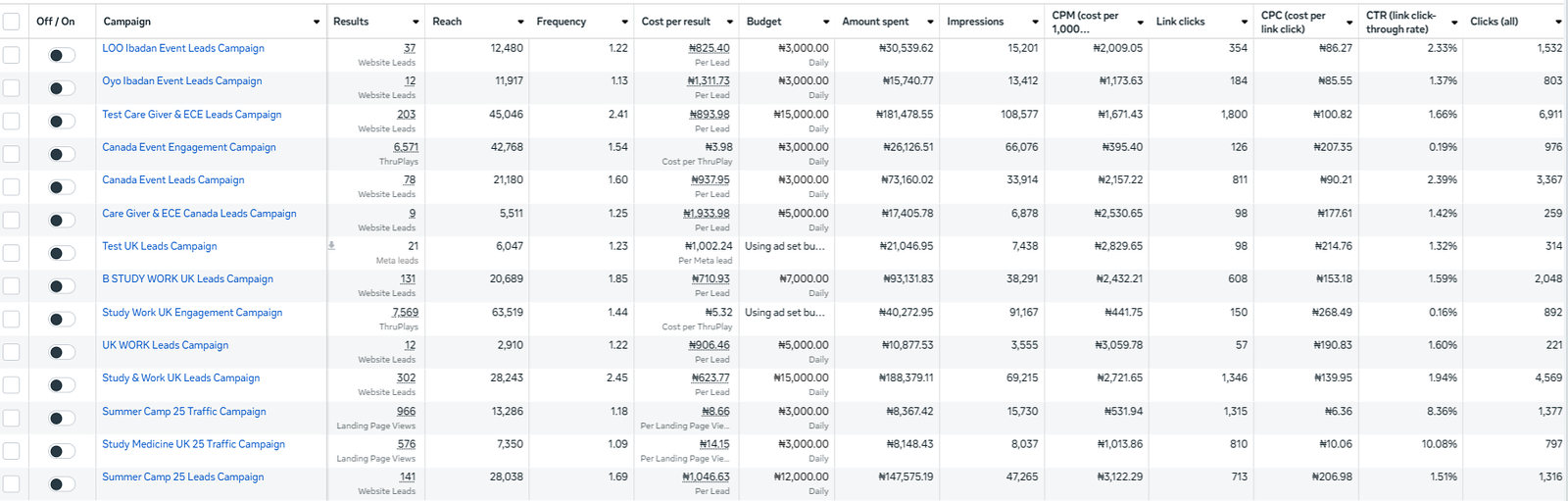Open Care Giver & ECE Canada Leads Campaign
The width and height of the screenshot is (1568, 501).
(x=199, y=214)
